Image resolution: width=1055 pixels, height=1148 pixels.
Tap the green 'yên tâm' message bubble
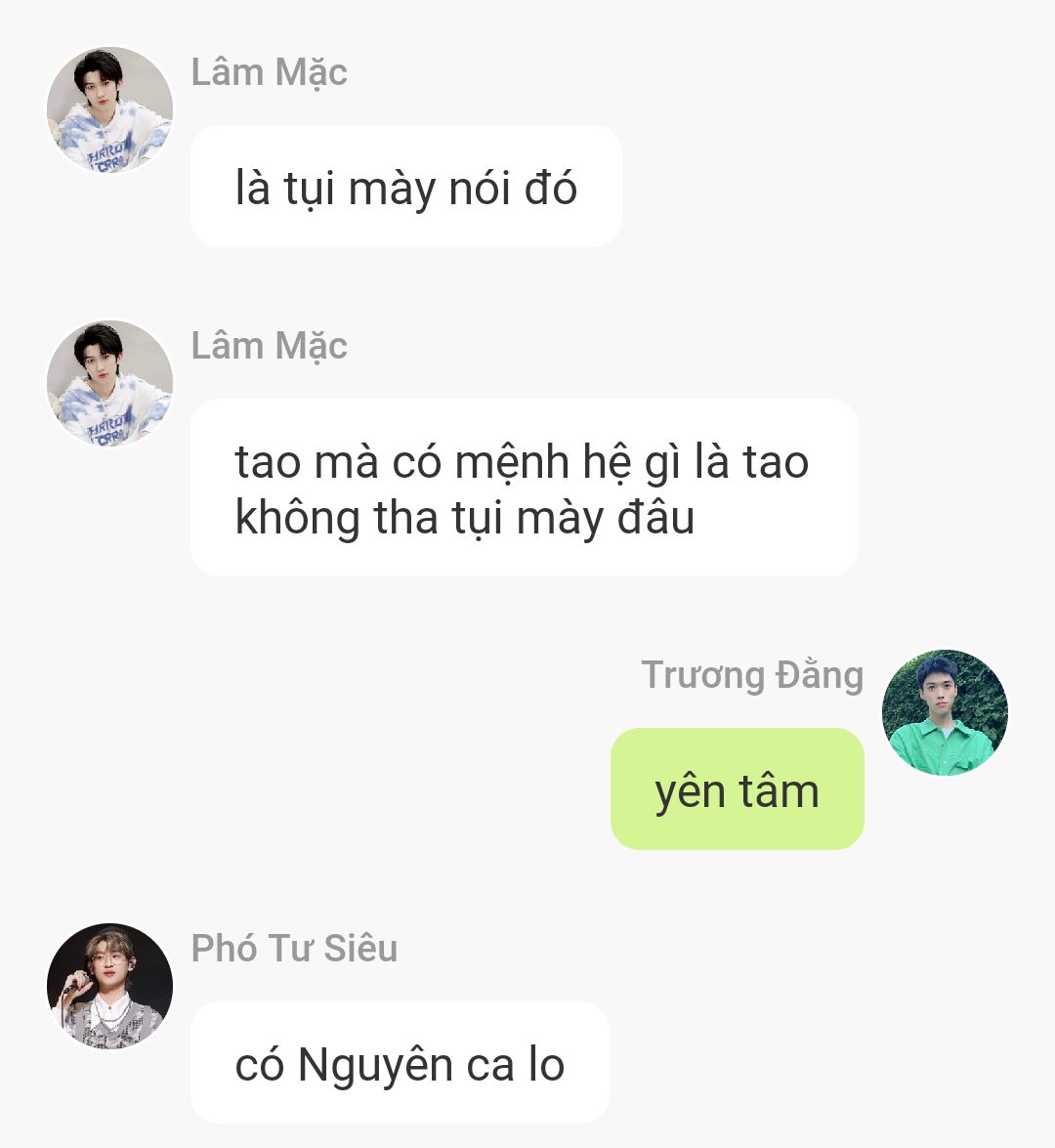(738, 789)
